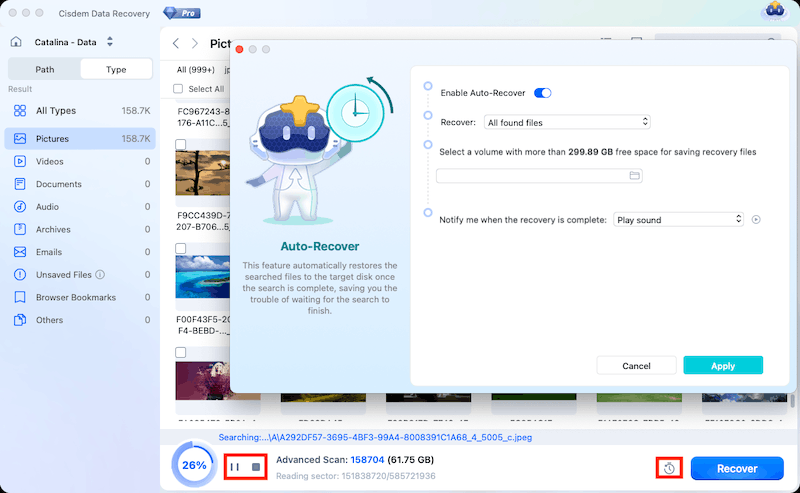The image size is (800, 493).
Task: Click the mascot avatar icon top right
Action: 774,11
